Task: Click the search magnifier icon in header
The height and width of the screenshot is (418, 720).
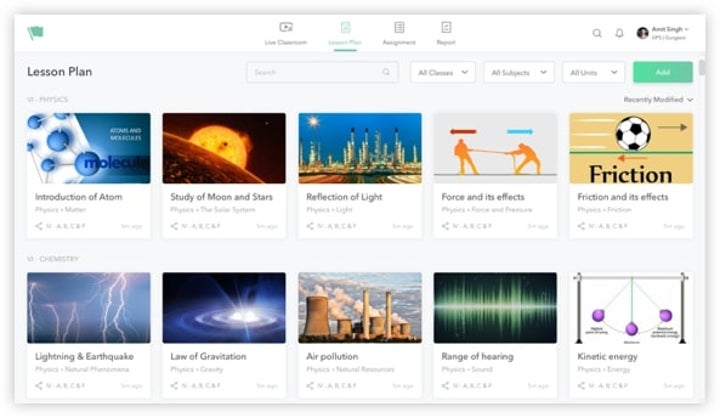Action: point(597,33)
